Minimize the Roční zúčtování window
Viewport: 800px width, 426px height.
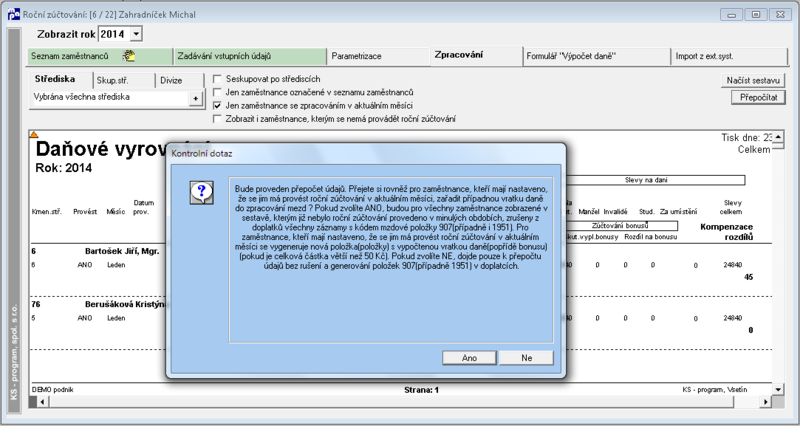(731, 14)
